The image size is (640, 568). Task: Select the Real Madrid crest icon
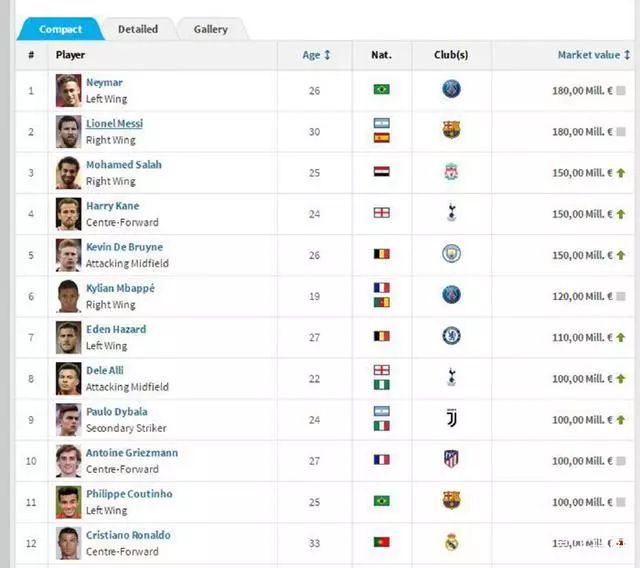click(x=451, y=542)
